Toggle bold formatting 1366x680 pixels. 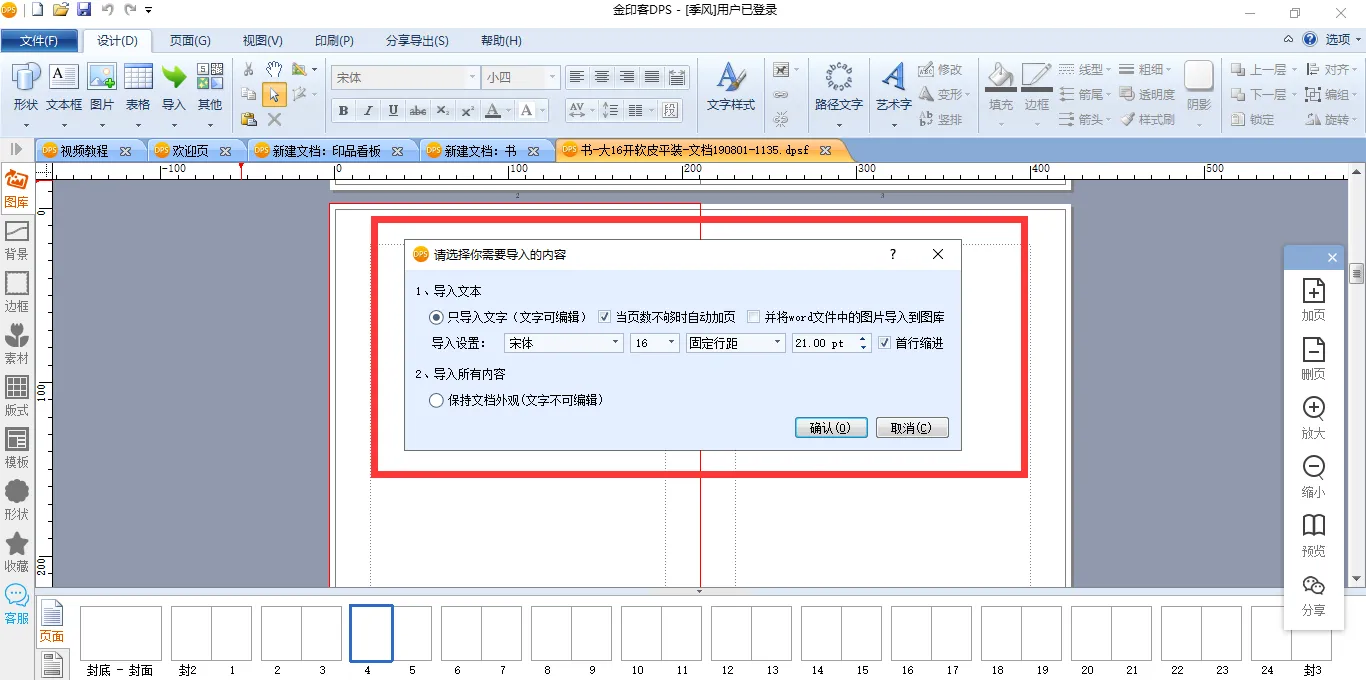coord(344,110)
